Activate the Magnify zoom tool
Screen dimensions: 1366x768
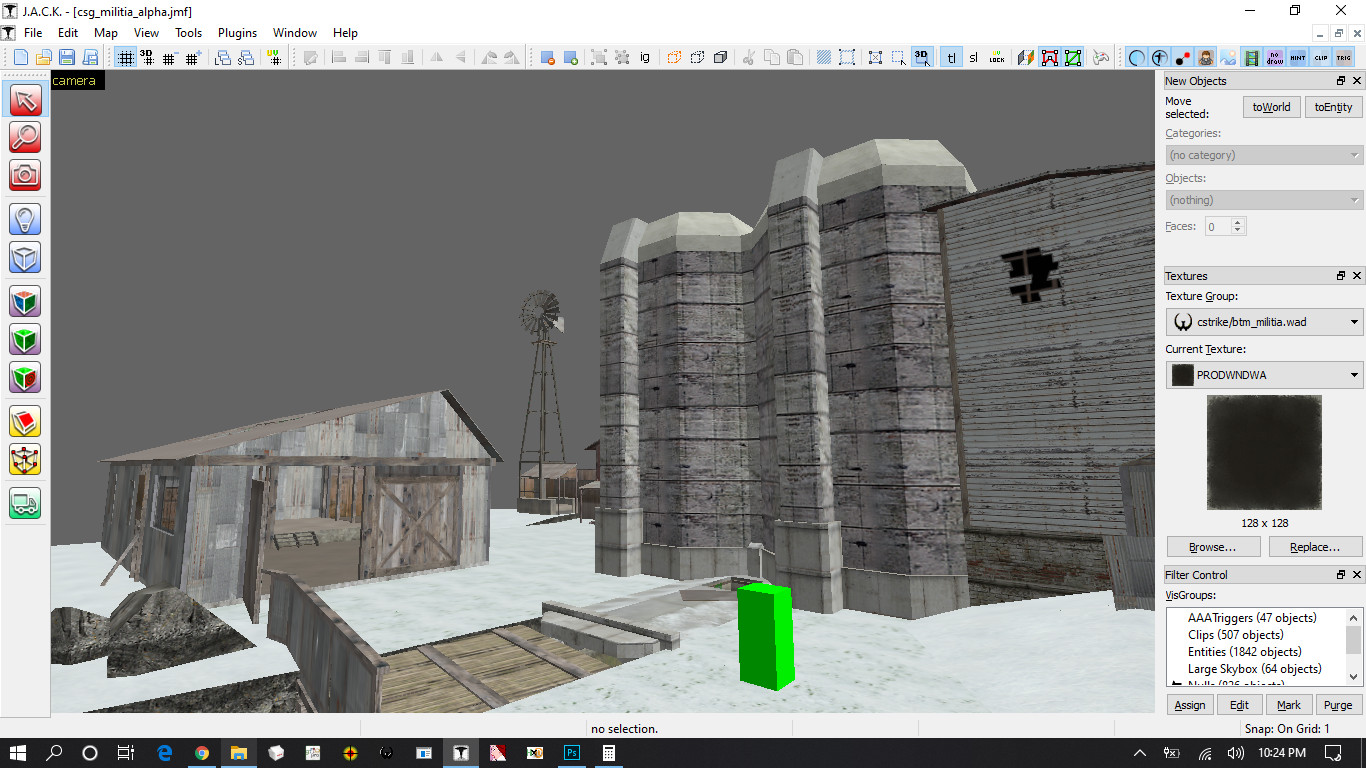click(25, 137)
